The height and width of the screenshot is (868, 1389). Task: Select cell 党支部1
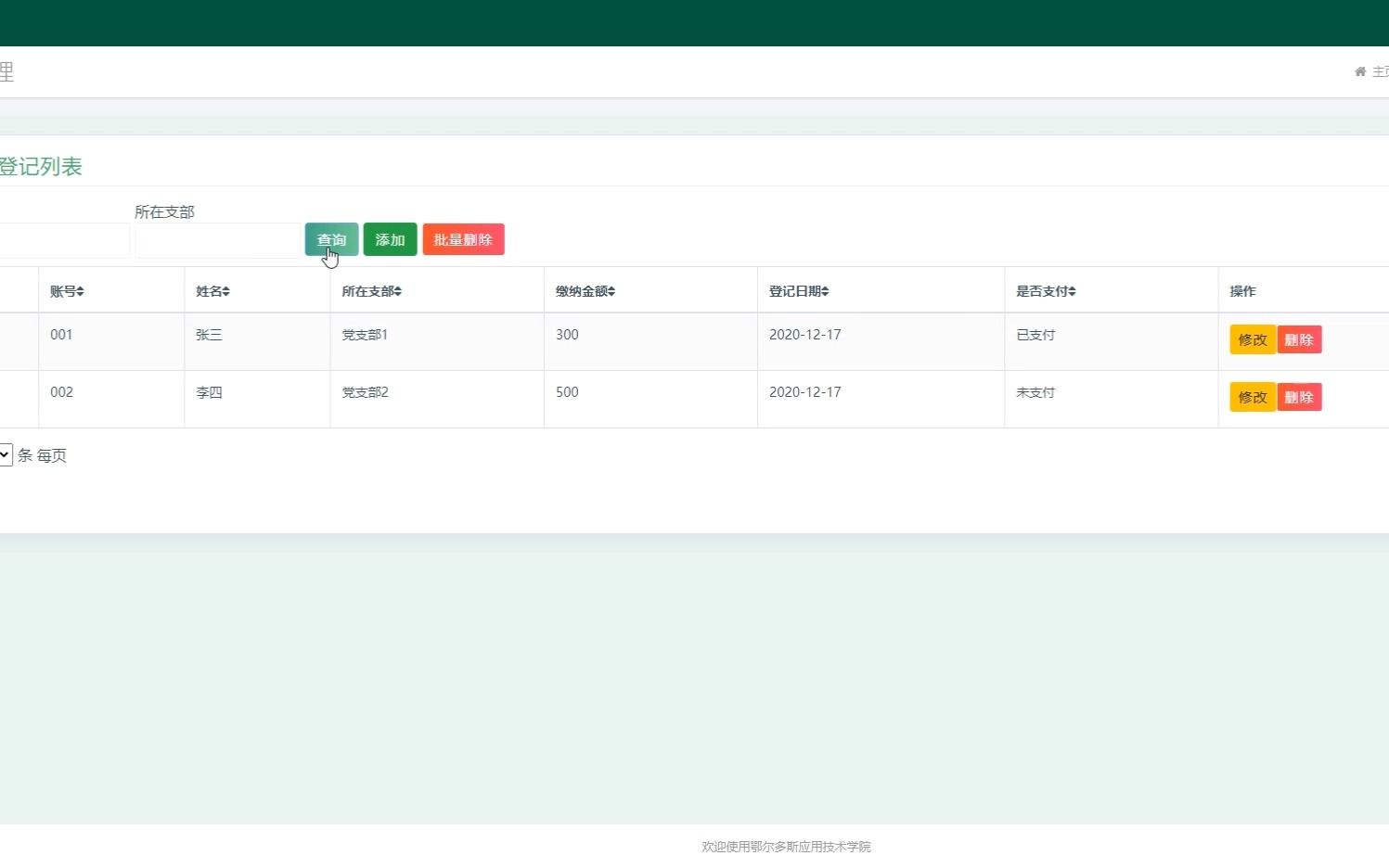(365, 335)
